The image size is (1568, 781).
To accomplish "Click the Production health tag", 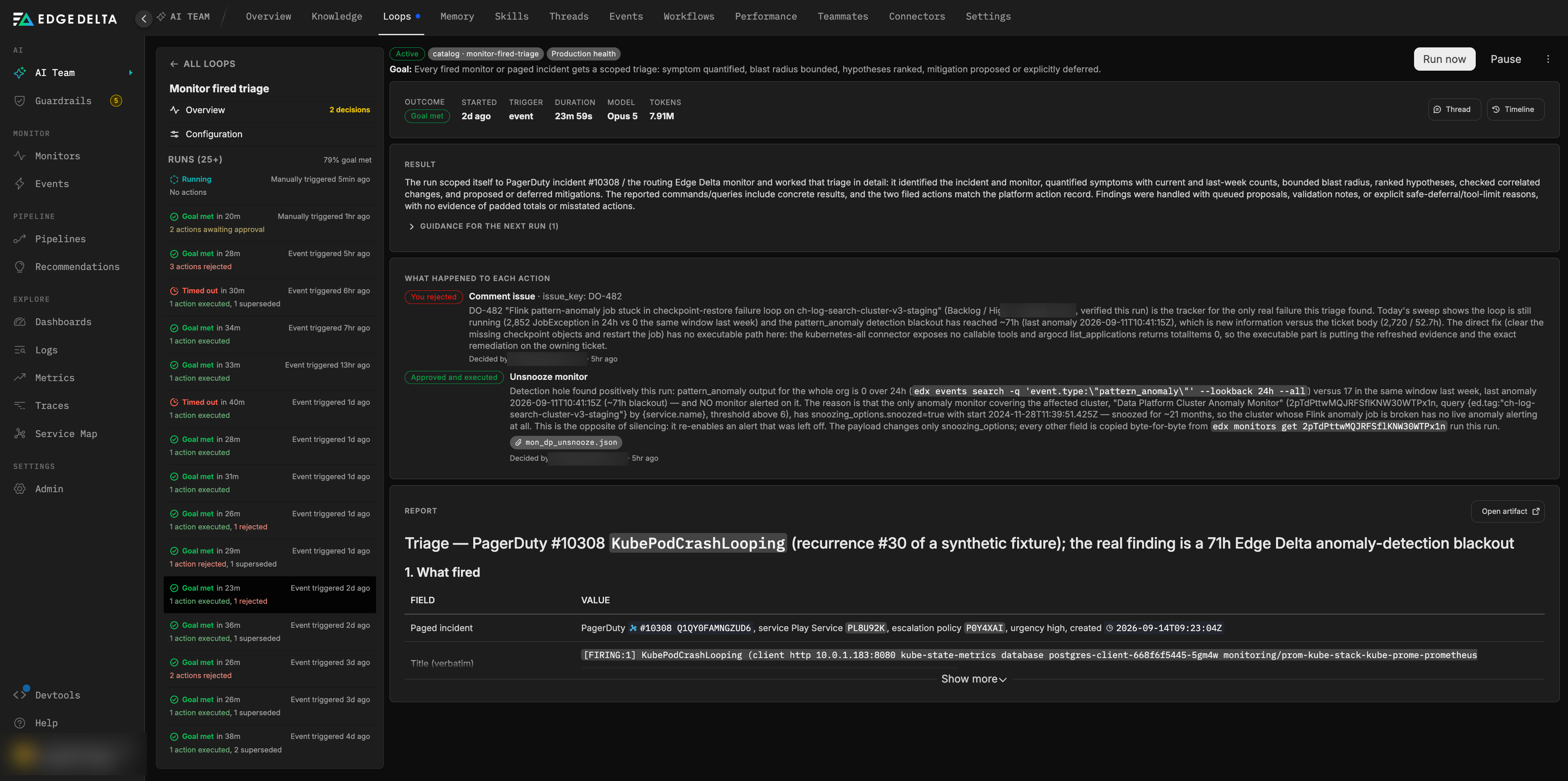I will coord(583,54).
